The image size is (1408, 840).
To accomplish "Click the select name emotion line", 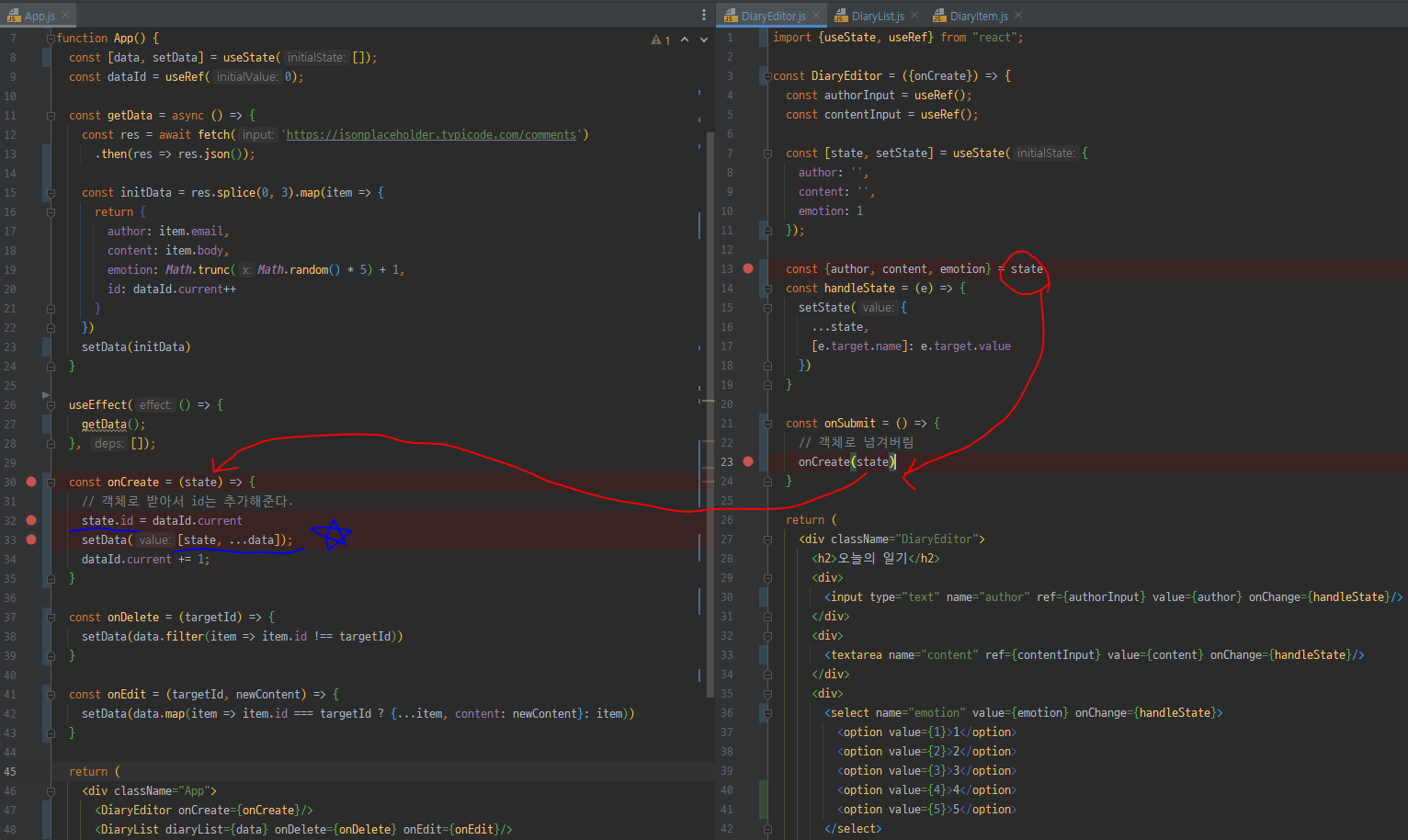I will pyautogui.click(x=1023, y=712).
